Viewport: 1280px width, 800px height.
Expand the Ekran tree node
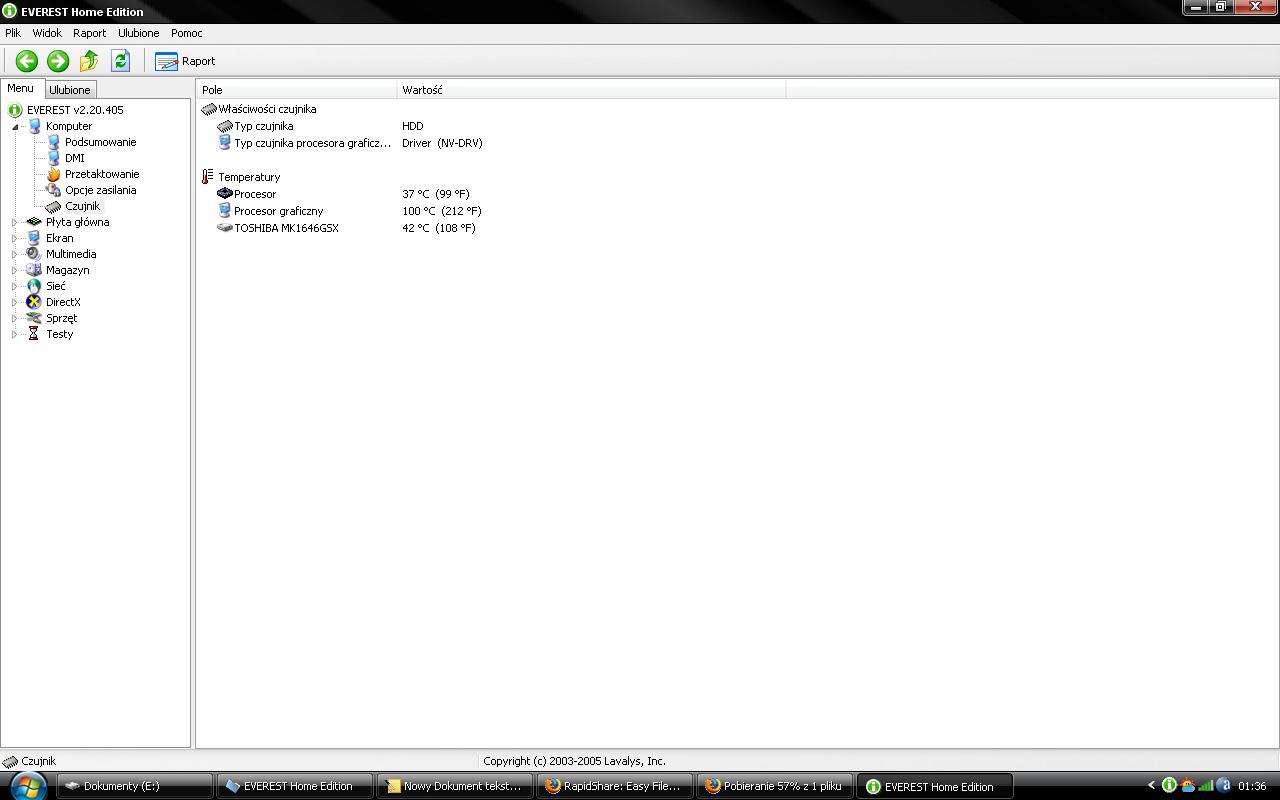pos(15,238)
